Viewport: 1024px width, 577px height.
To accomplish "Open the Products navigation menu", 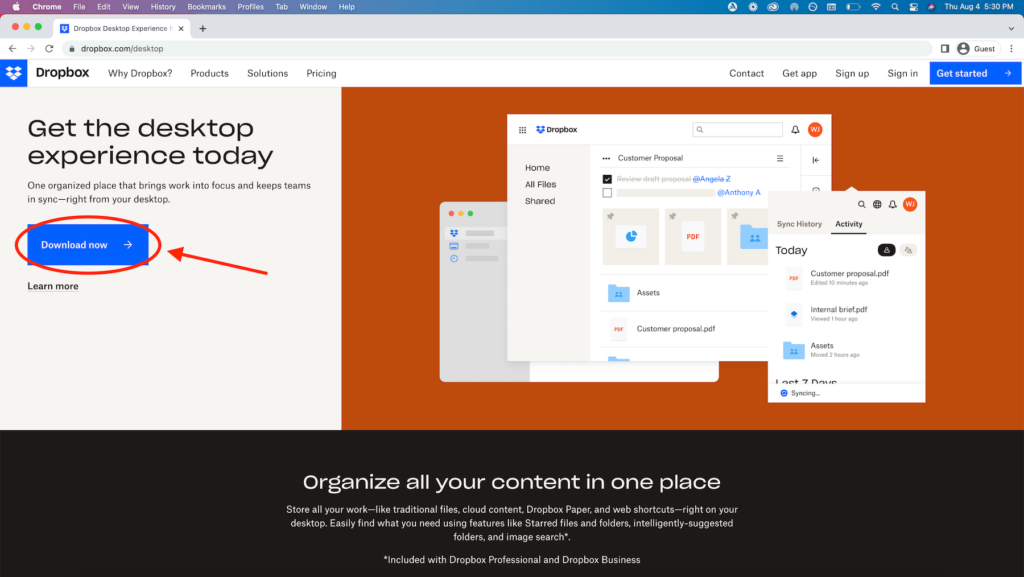I will 210,74.
